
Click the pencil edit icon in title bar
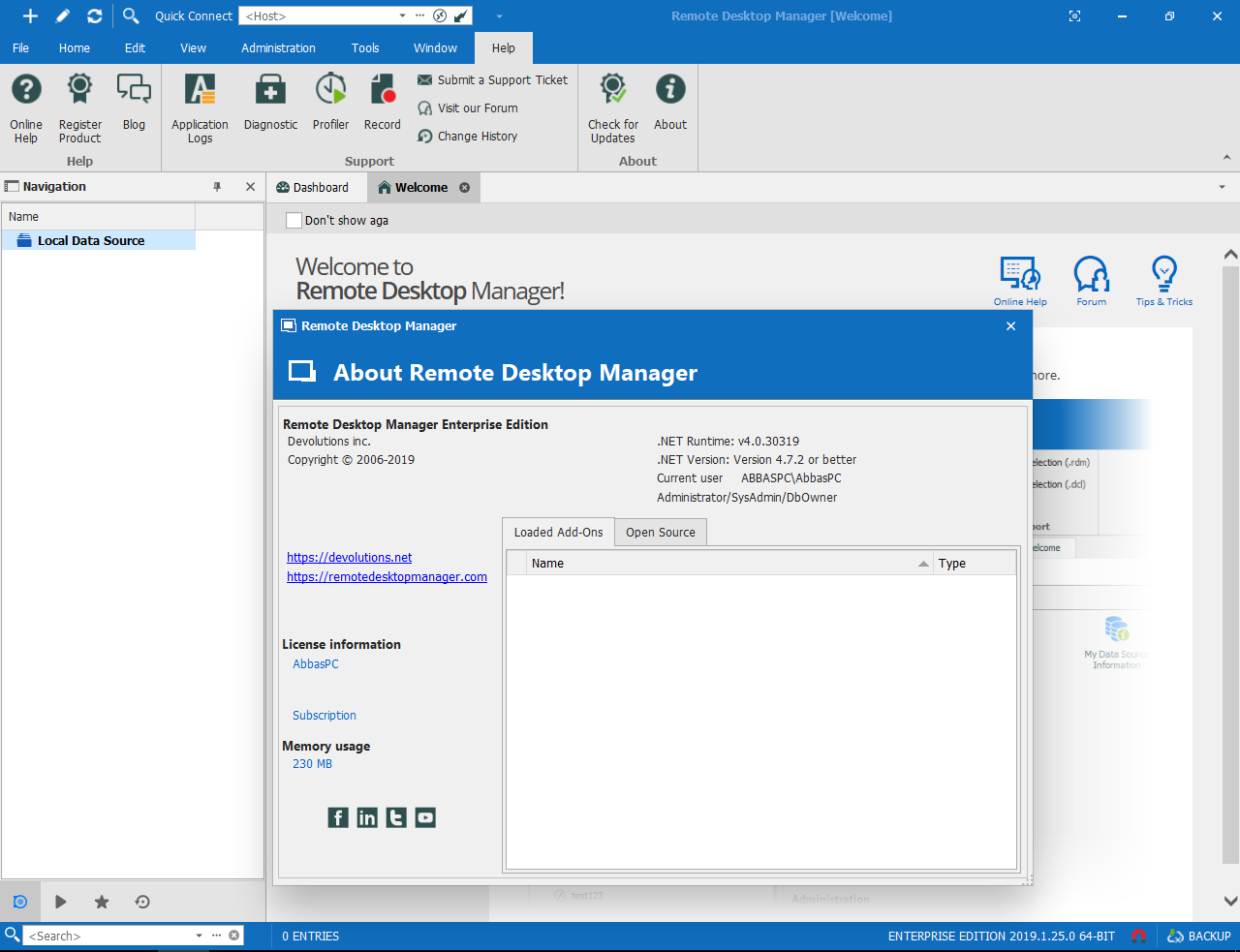pos(63,15)
